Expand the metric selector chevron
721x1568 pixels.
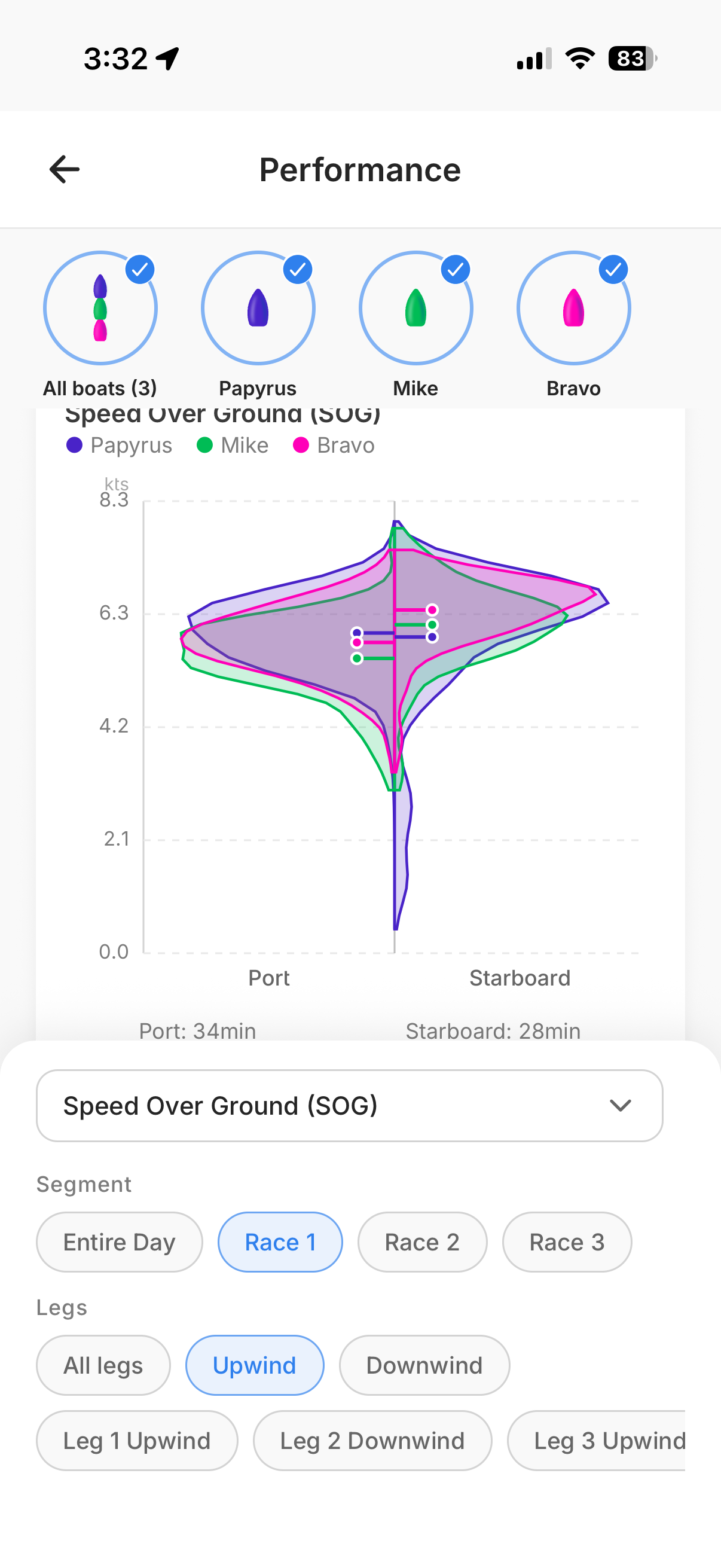621,1105
